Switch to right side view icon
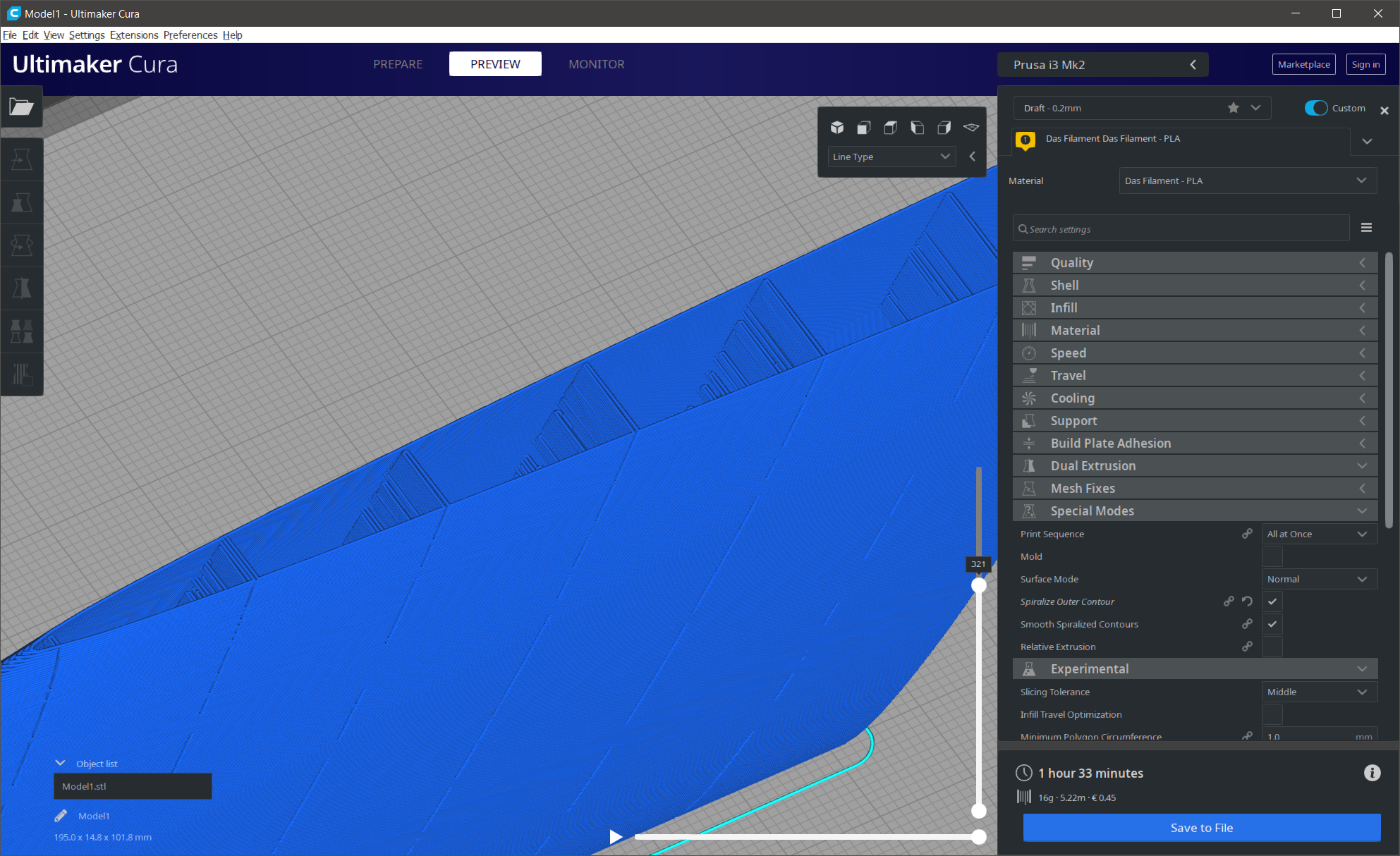The image size is (1400, 856). [x=944, y=128]
